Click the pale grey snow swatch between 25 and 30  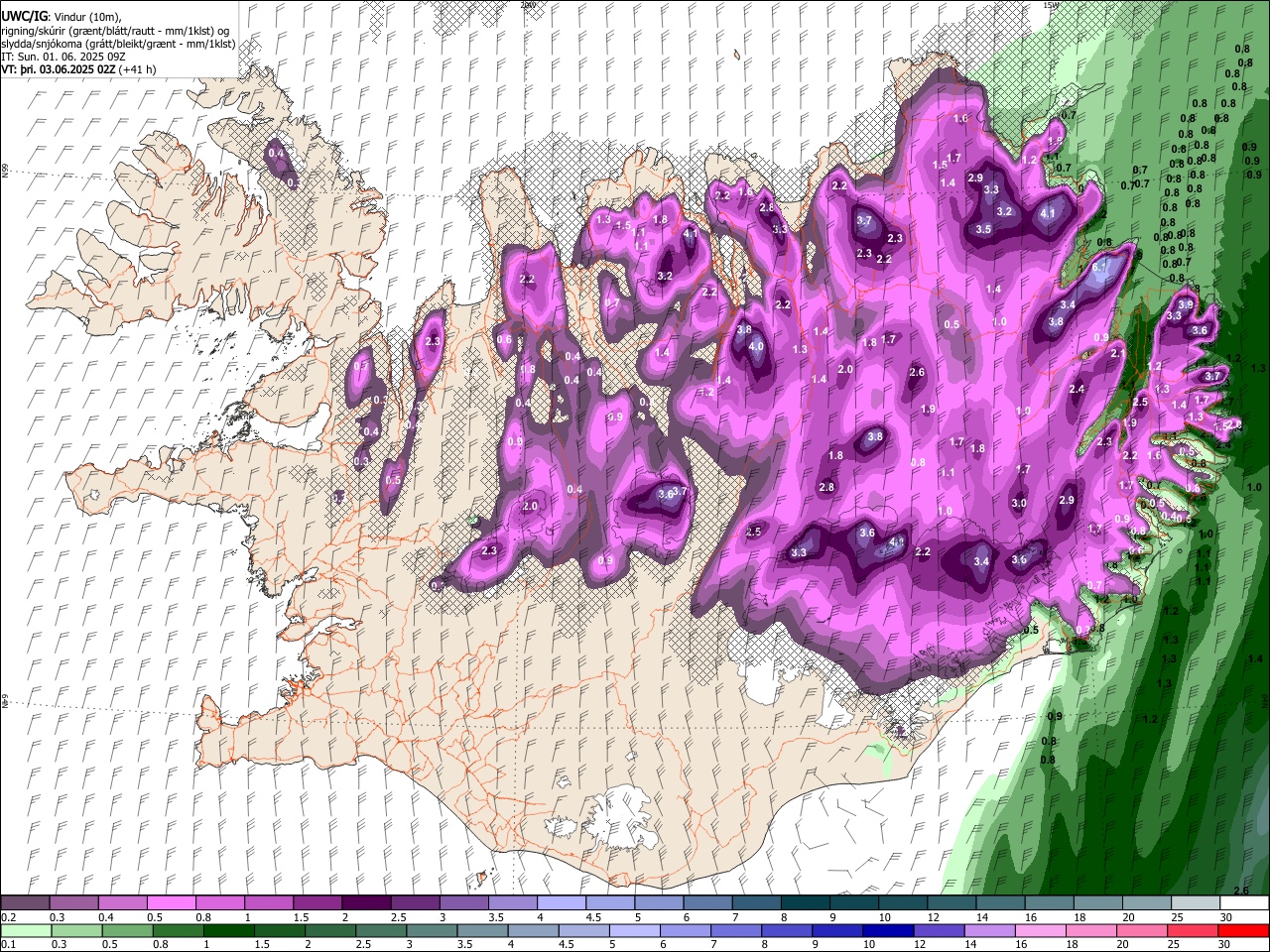pos(1195,903)
